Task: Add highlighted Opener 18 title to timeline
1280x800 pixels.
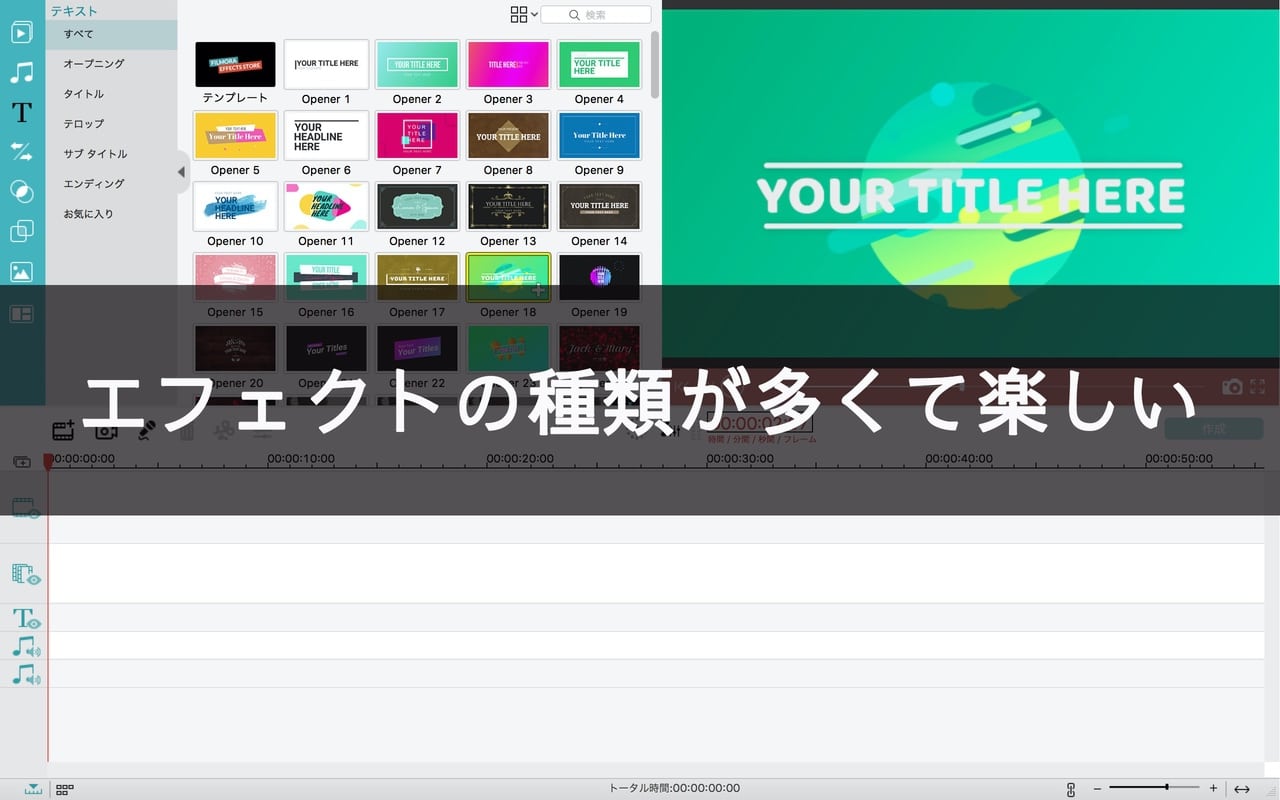Action: coord(539,290)
